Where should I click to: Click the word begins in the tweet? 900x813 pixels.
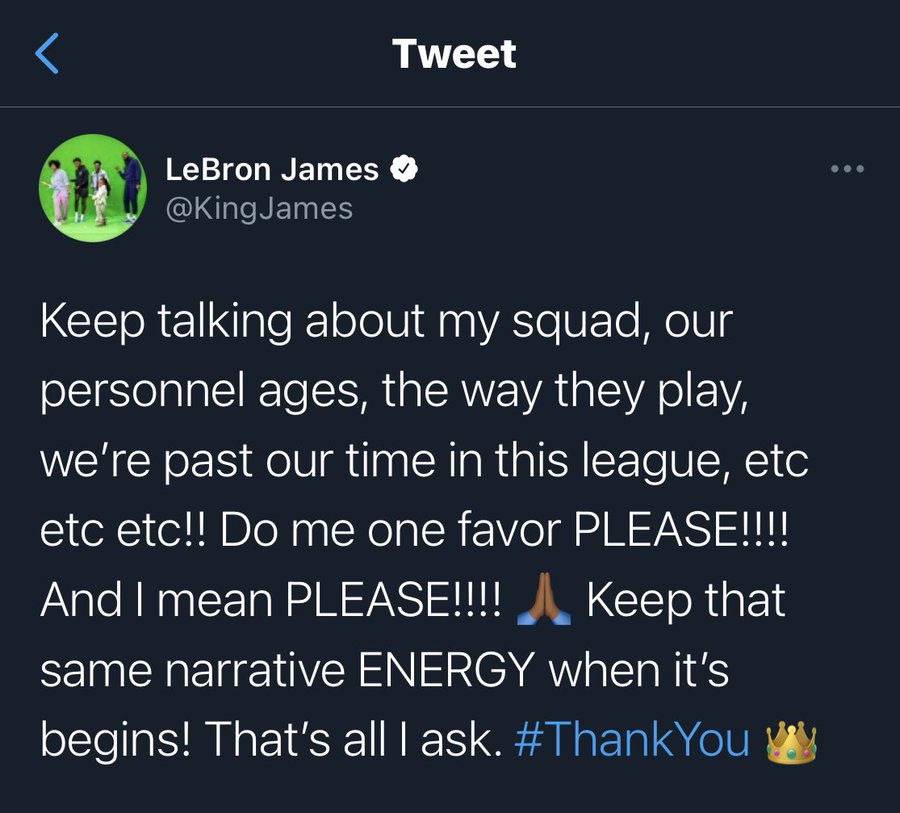click(113, 740)
